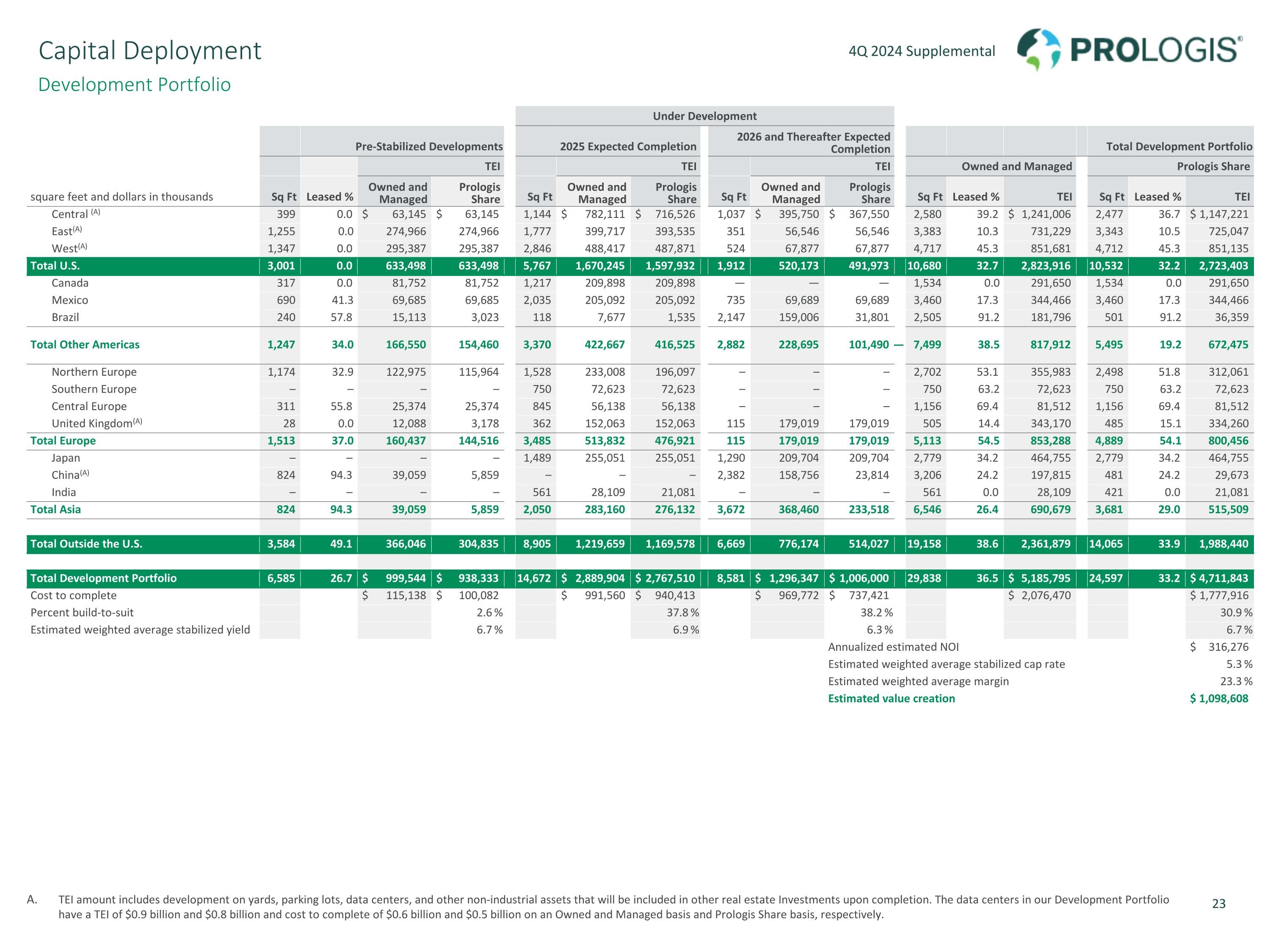This screenshot has height=952, width=1270.
Task: Click the $1,098,608 value creation amount
Action: coord(1219,699)
